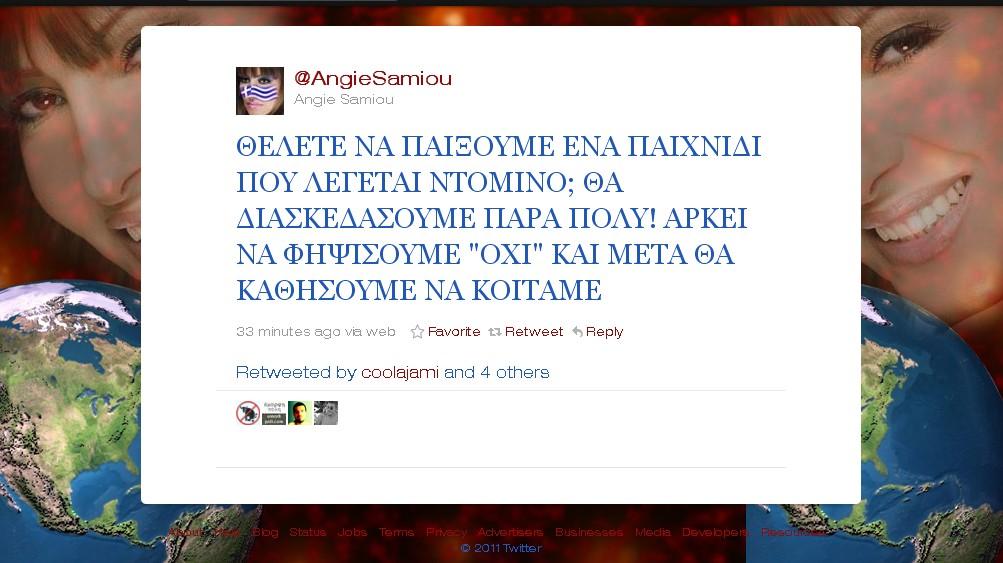The image size is (1003, 563).
Task: Open the @AngieSamiou username link
Action: pos(373,78)
